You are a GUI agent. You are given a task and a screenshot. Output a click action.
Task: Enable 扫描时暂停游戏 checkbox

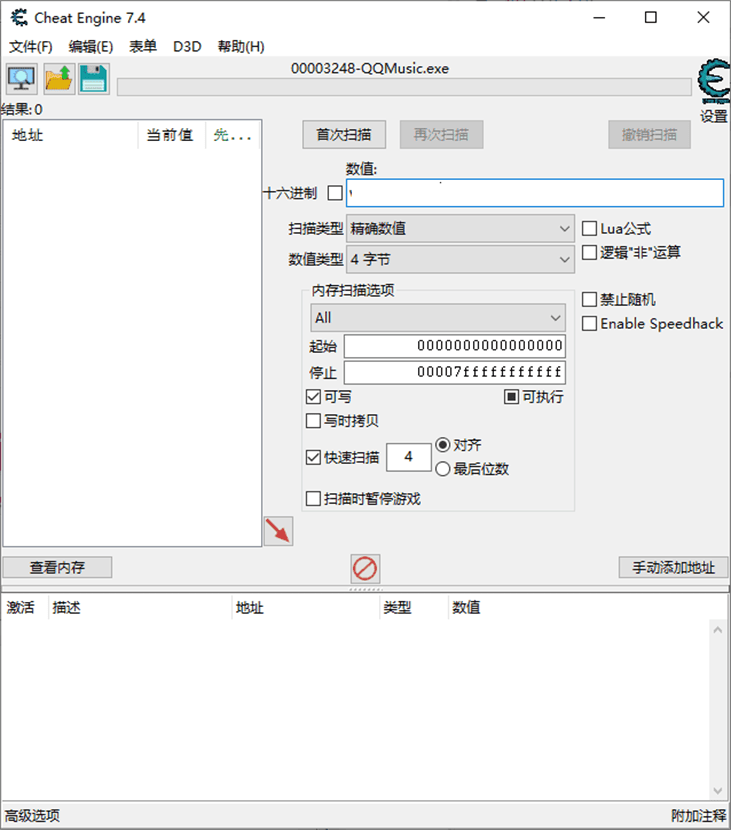point(313,499)
